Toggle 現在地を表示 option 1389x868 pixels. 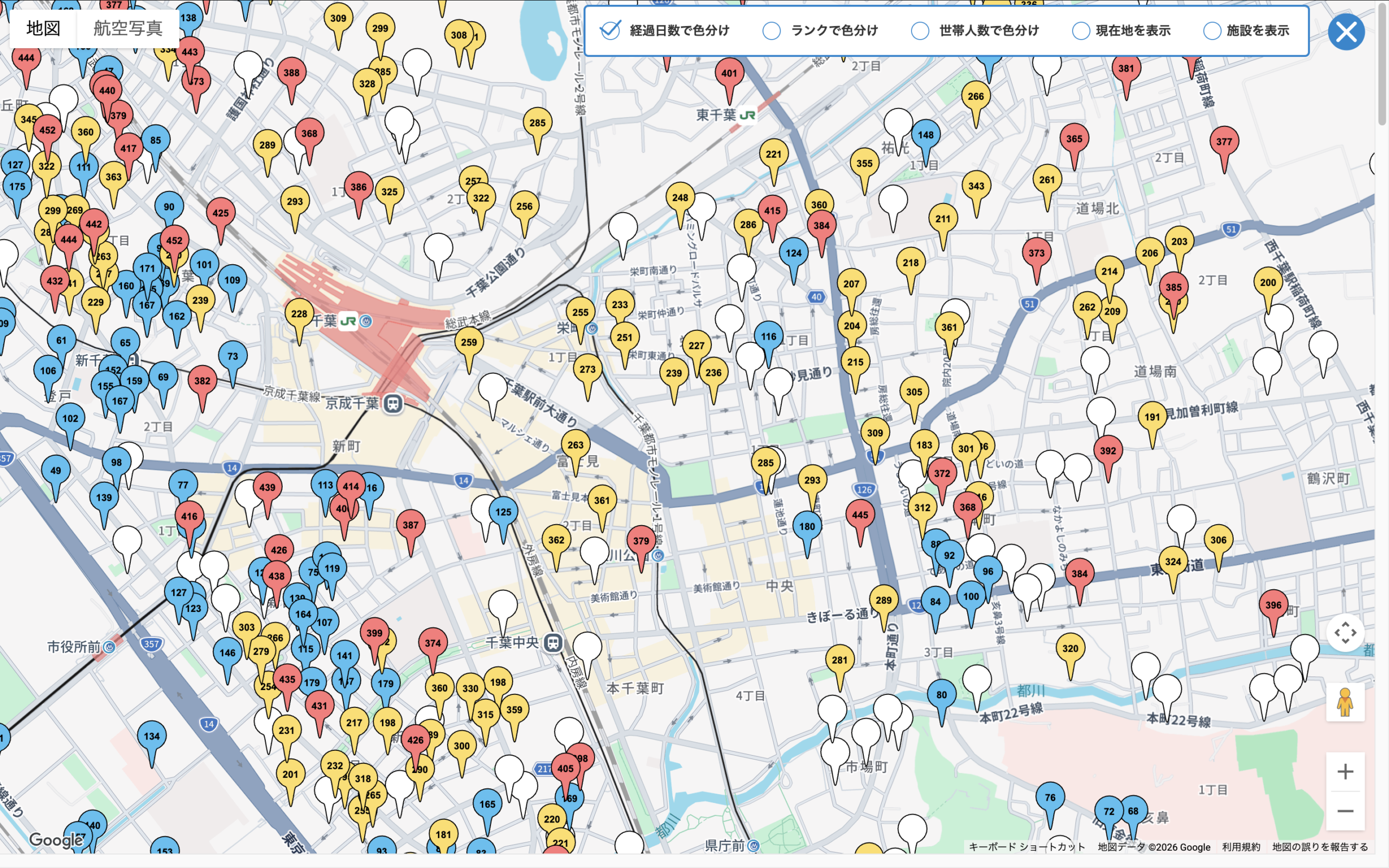point(1081,31)
